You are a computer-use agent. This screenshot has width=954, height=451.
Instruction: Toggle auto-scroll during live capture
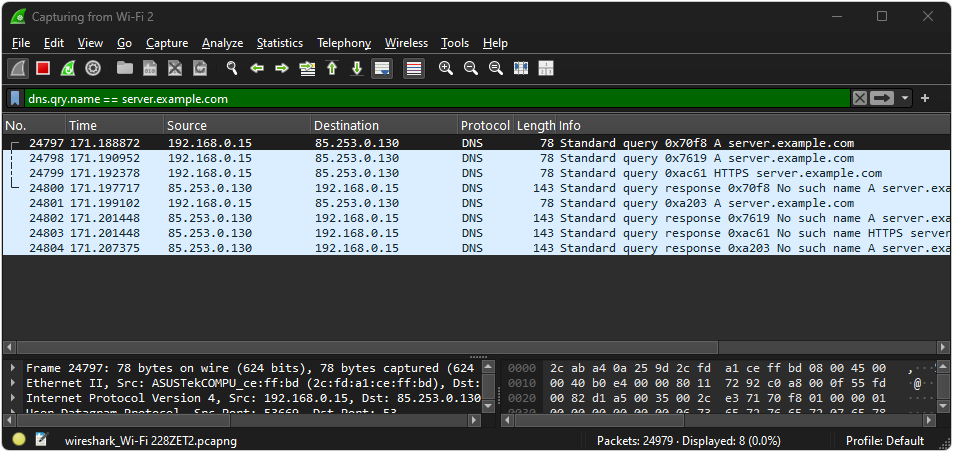[x=381, y=68]
